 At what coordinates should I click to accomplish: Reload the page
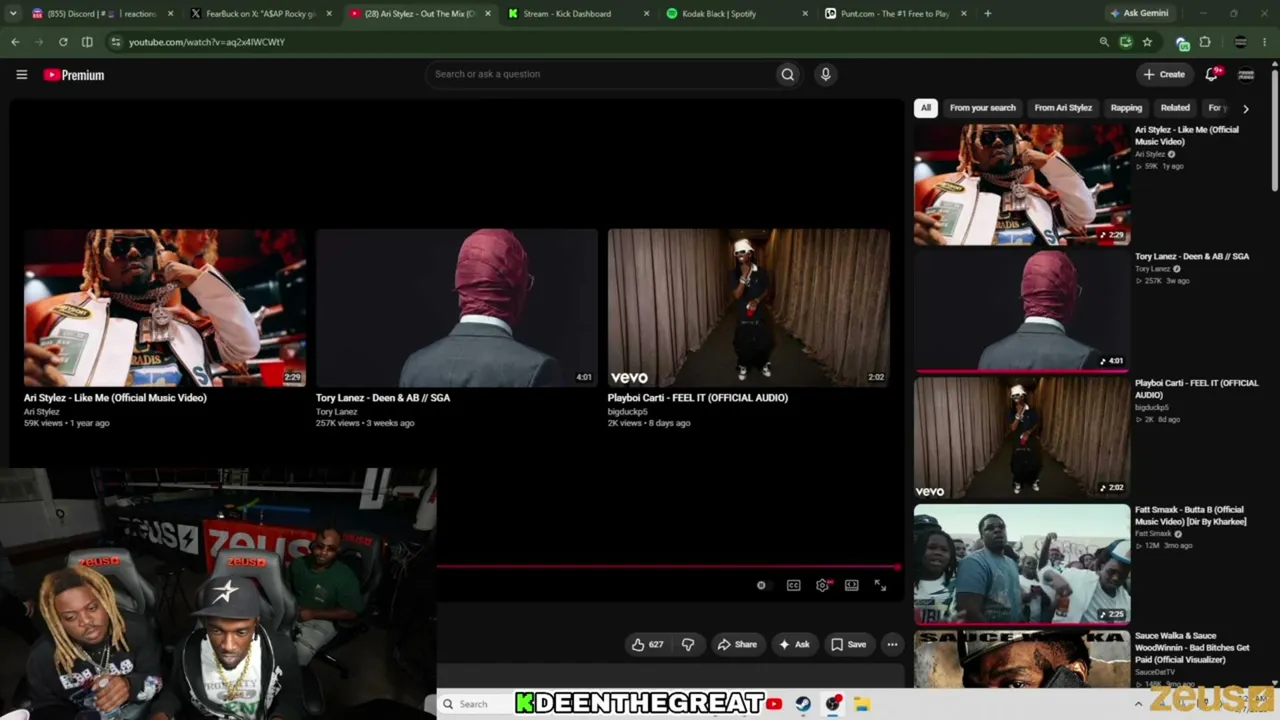(63, 42)
